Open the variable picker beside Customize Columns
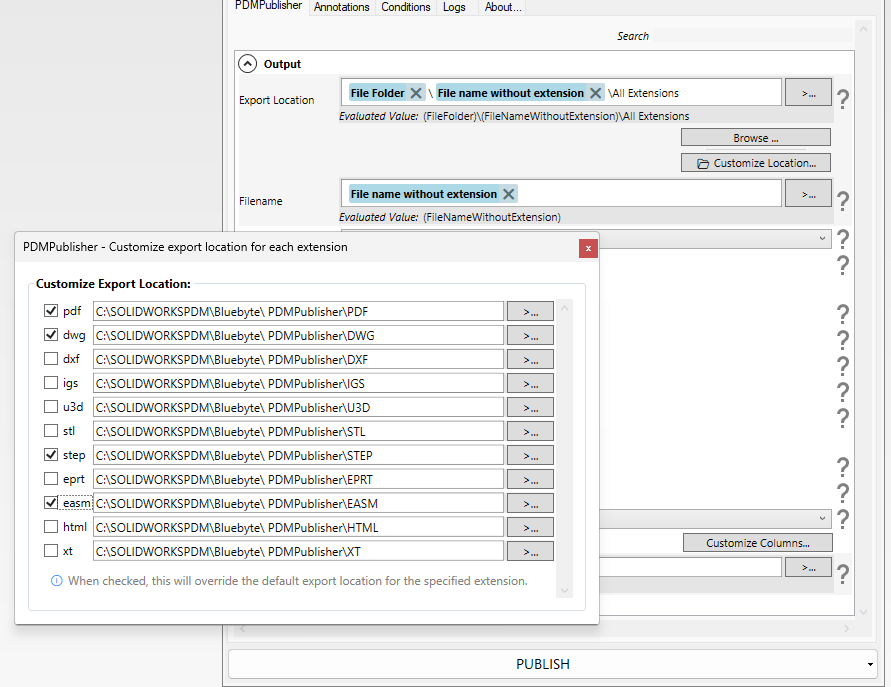 coord(808,567)
